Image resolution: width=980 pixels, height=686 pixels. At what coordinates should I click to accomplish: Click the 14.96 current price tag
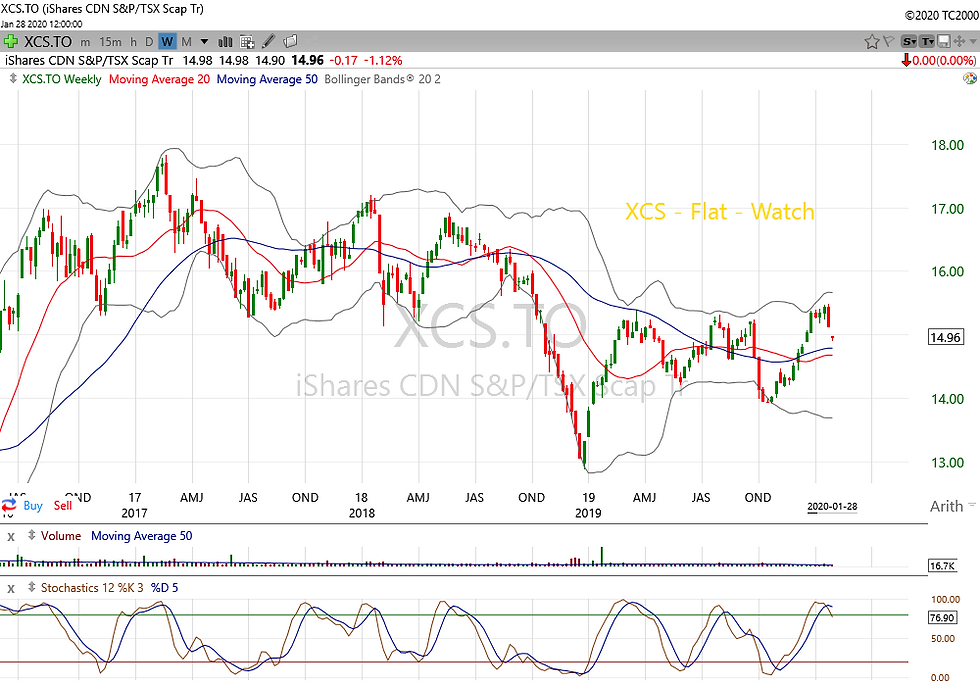pyautogui.click(x=946, y=337)
